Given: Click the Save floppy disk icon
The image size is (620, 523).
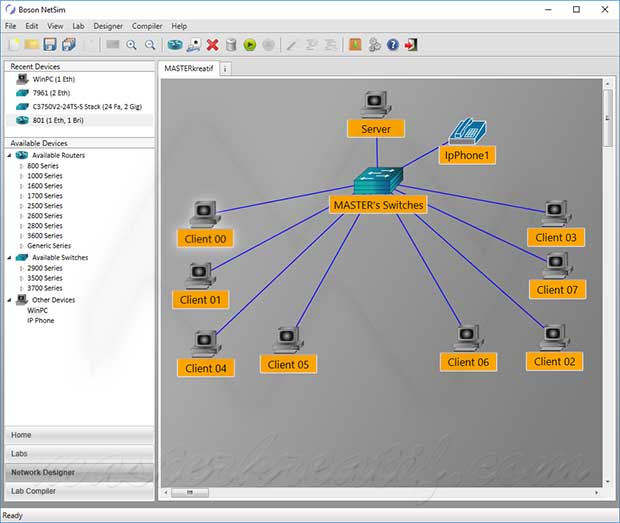Looking at the screenshot, I should click(50, 45).
